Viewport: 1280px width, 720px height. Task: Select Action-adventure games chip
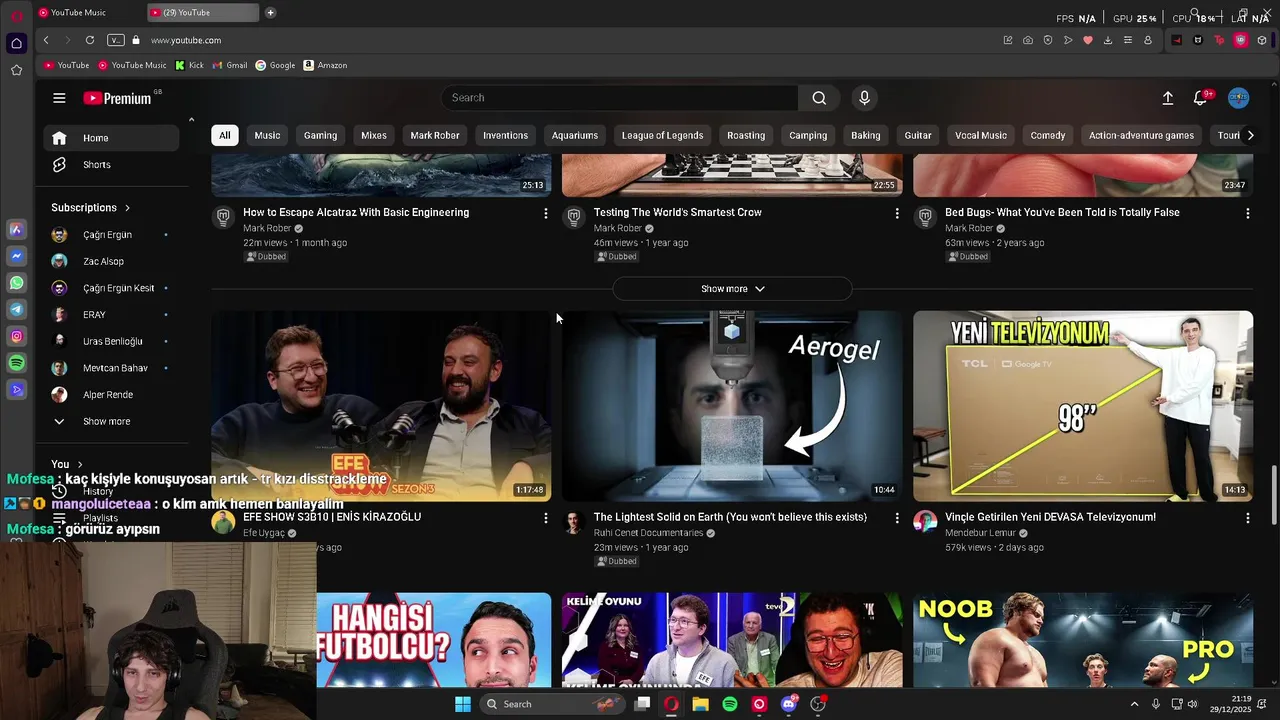click(x=1141, y=135)
